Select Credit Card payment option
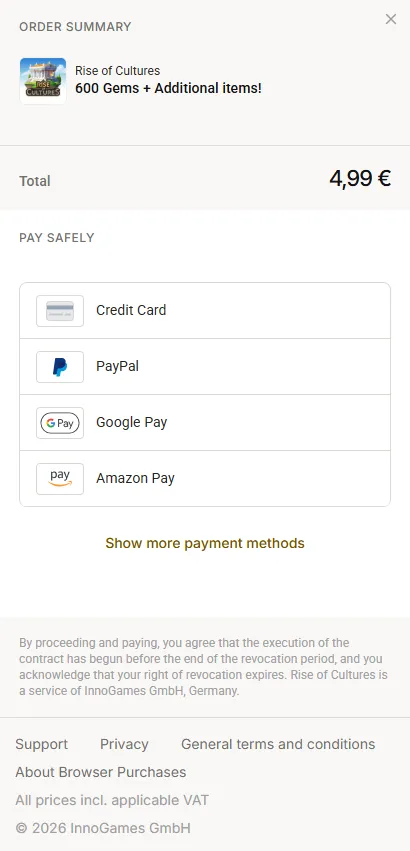 pos(205,311)
